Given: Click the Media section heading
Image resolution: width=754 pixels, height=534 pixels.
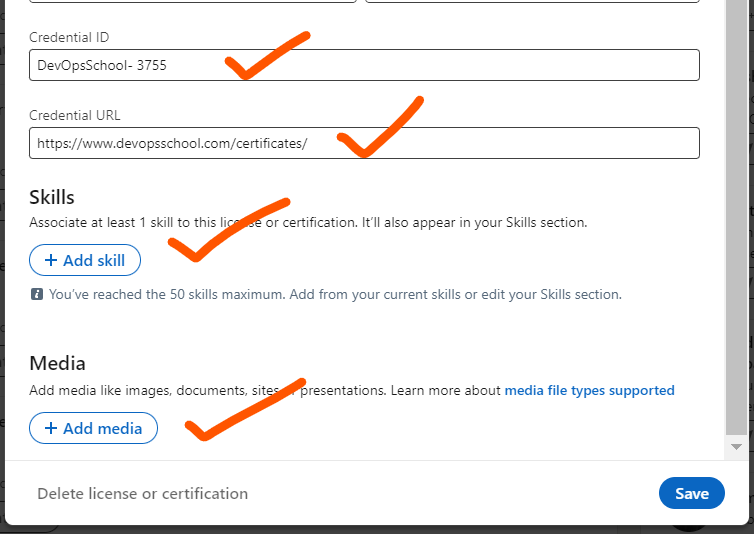Looking at the screenshot, I should (x=57, y=363).
